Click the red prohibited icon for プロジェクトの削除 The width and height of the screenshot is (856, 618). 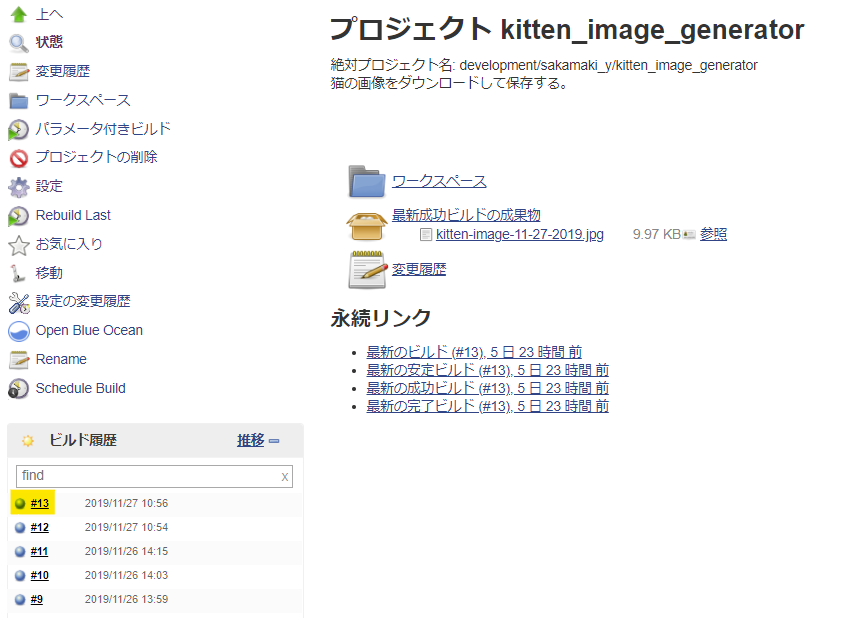pyautogui.click(x=18, y=158)
